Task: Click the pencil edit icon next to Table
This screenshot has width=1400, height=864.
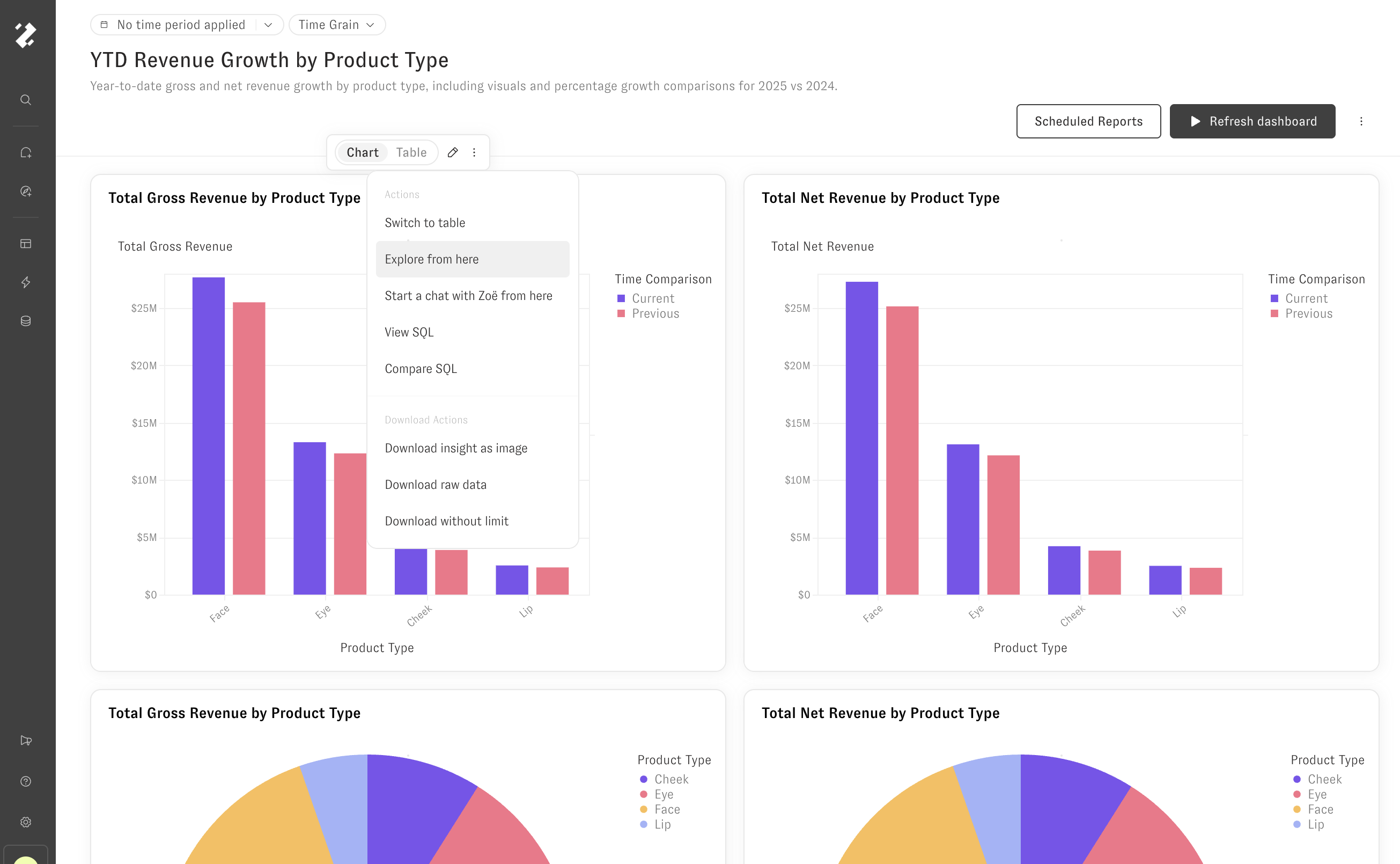Action: tap(452, 152)
